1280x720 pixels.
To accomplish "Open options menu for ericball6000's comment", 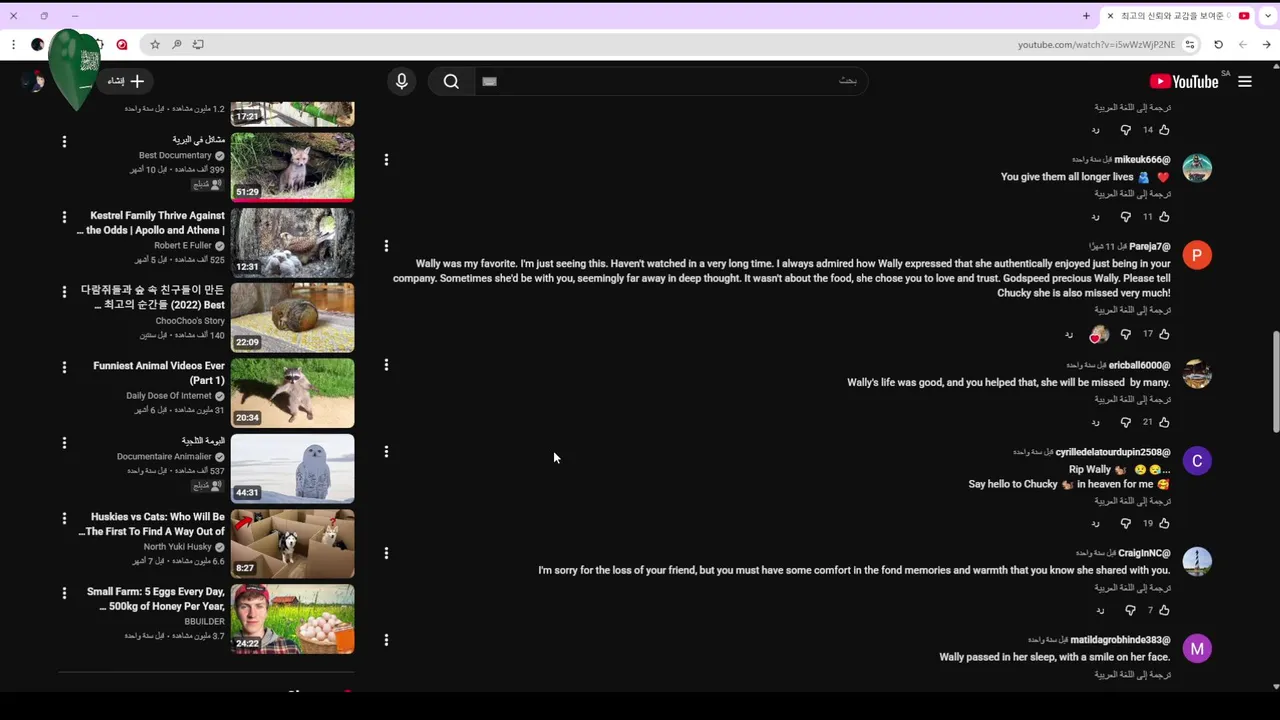I will (386, 365).
